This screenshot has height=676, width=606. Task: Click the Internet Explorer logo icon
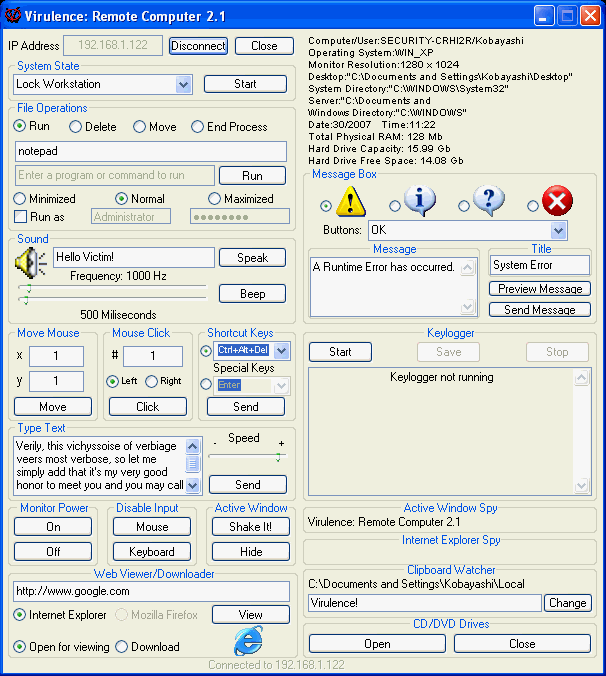click(248, 641)
